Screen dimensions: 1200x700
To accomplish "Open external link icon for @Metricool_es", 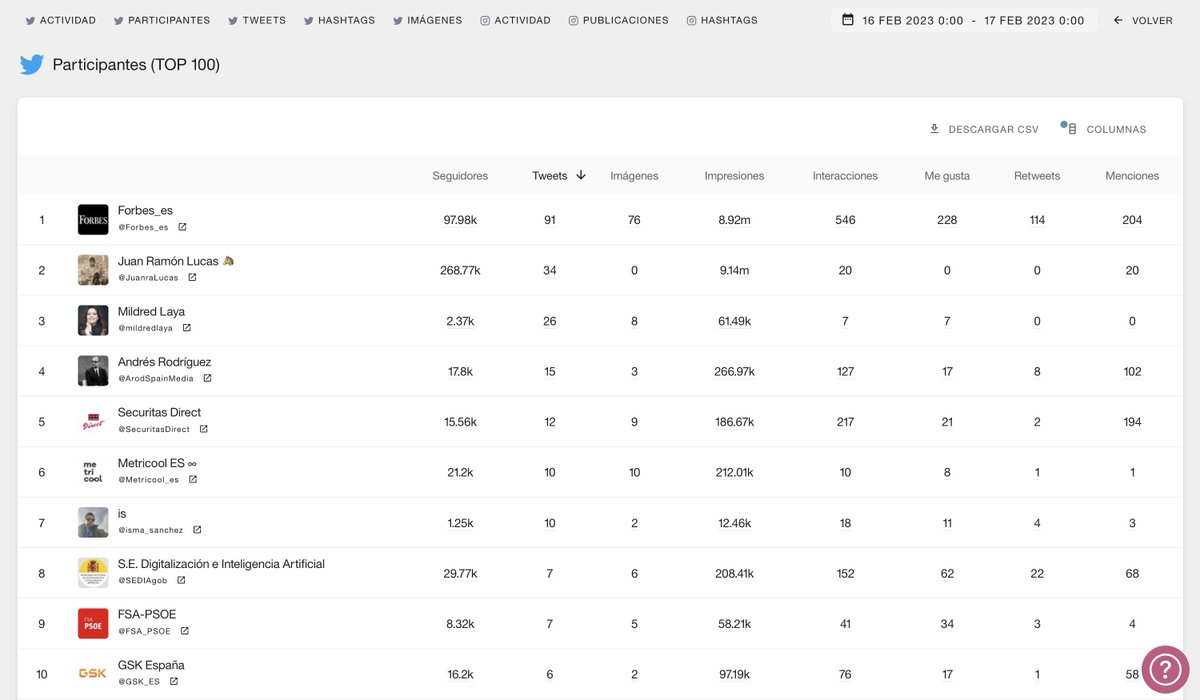I will tap(193, 479).
